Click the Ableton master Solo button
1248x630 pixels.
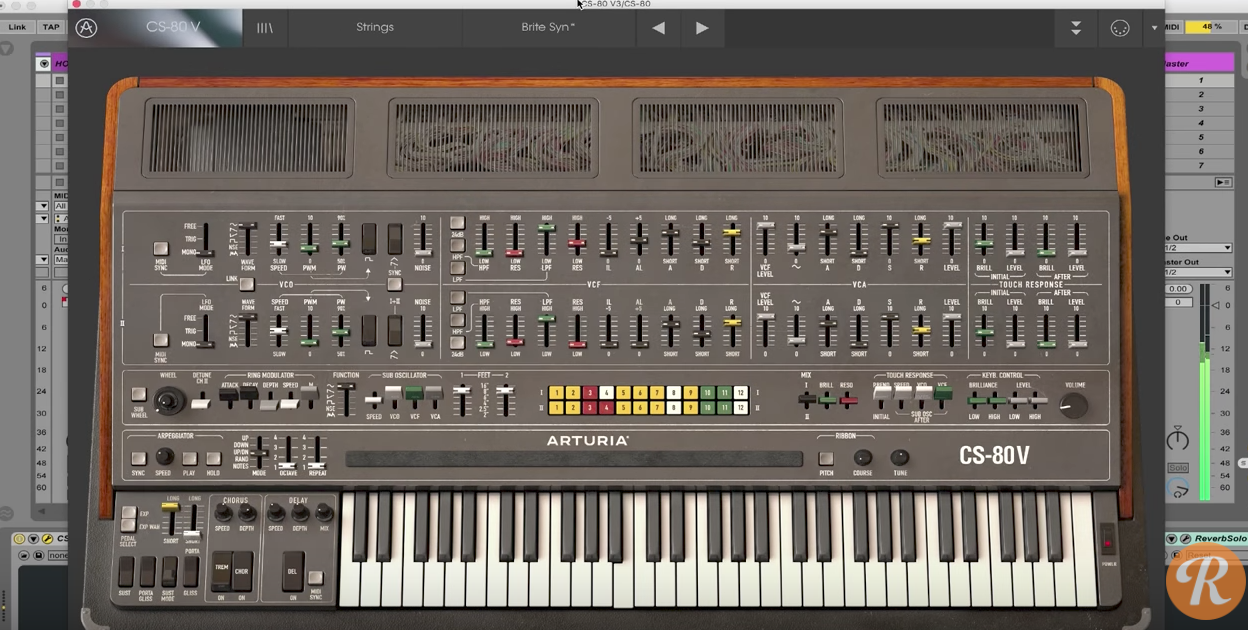pos(1179,468)
